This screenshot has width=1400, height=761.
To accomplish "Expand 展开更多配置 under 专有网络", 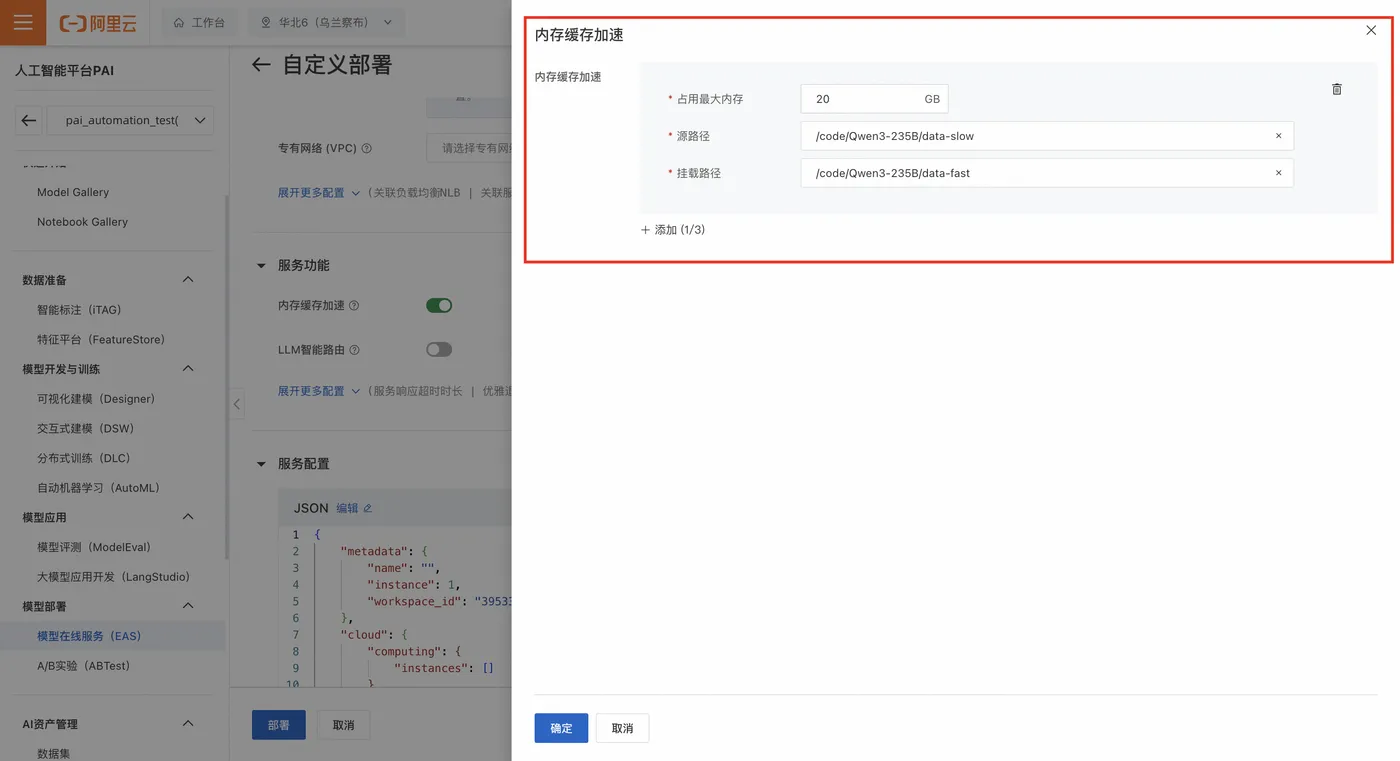I will pos(318,193).
